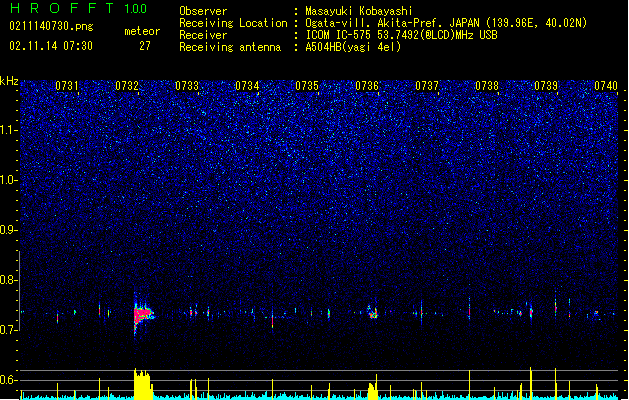Click the 1.0 kHz frequency label
629x400 pixels.
coord(8,180)
